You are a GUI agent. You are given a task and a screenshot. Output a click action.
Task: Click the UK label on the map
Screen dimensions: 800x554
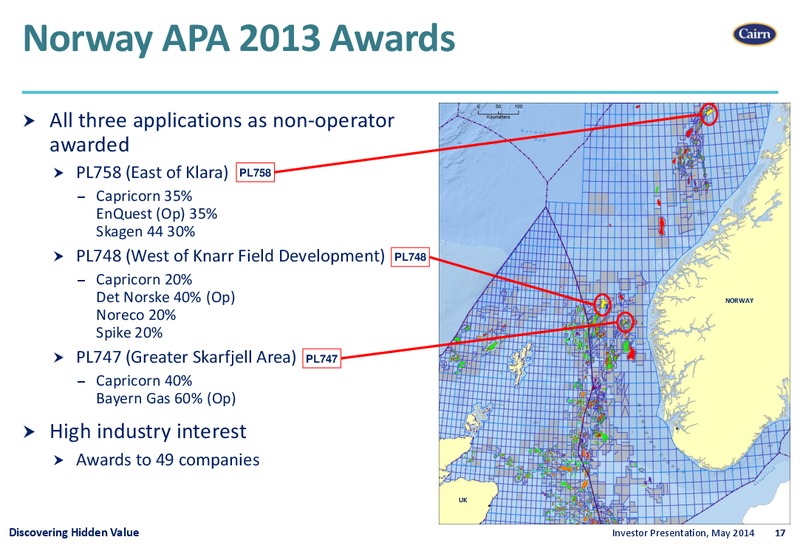463,500
